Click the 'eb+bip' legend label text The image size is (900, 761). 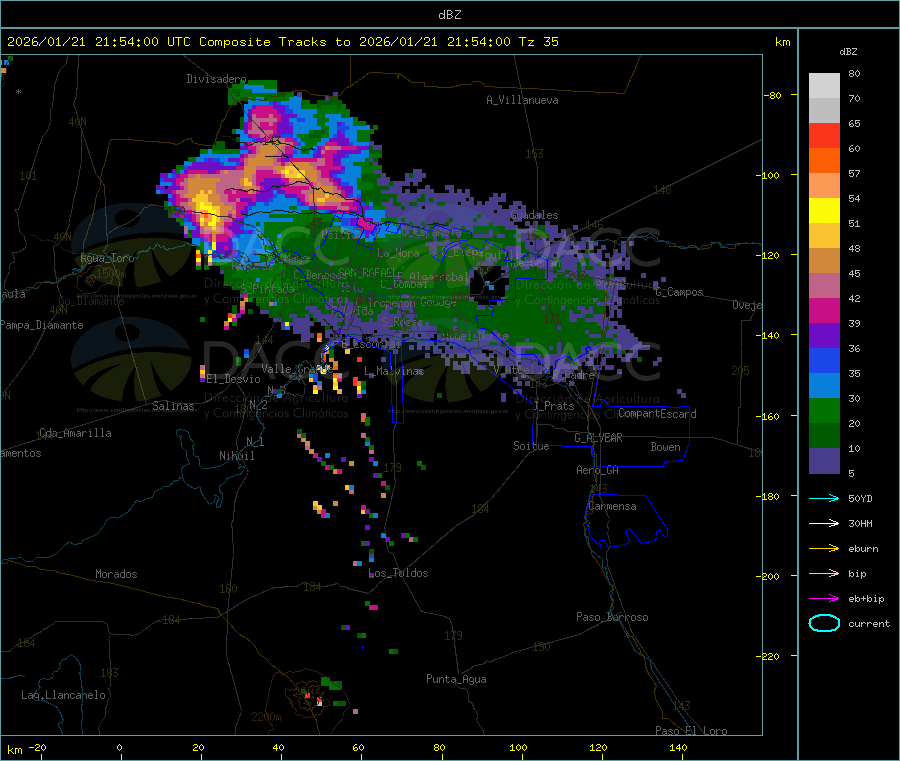(866, 599)
